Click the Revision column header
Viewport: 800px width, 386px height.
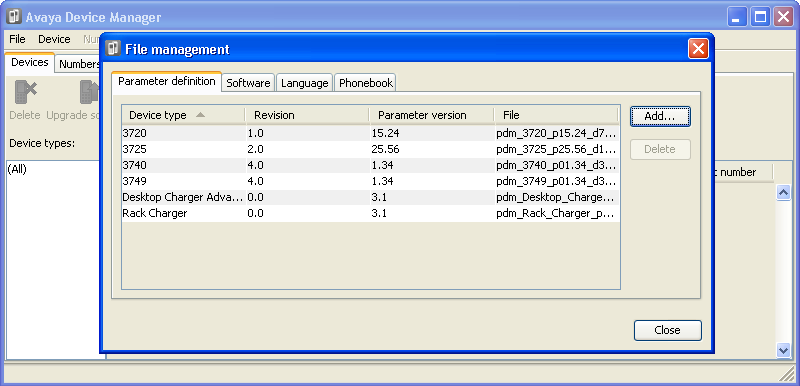click(x=307, y=115)
